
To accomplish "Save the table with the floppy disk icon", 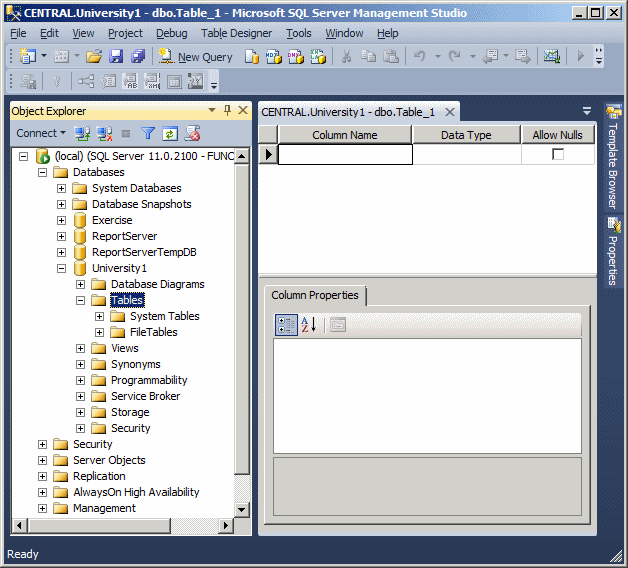I will pos(116,56).
